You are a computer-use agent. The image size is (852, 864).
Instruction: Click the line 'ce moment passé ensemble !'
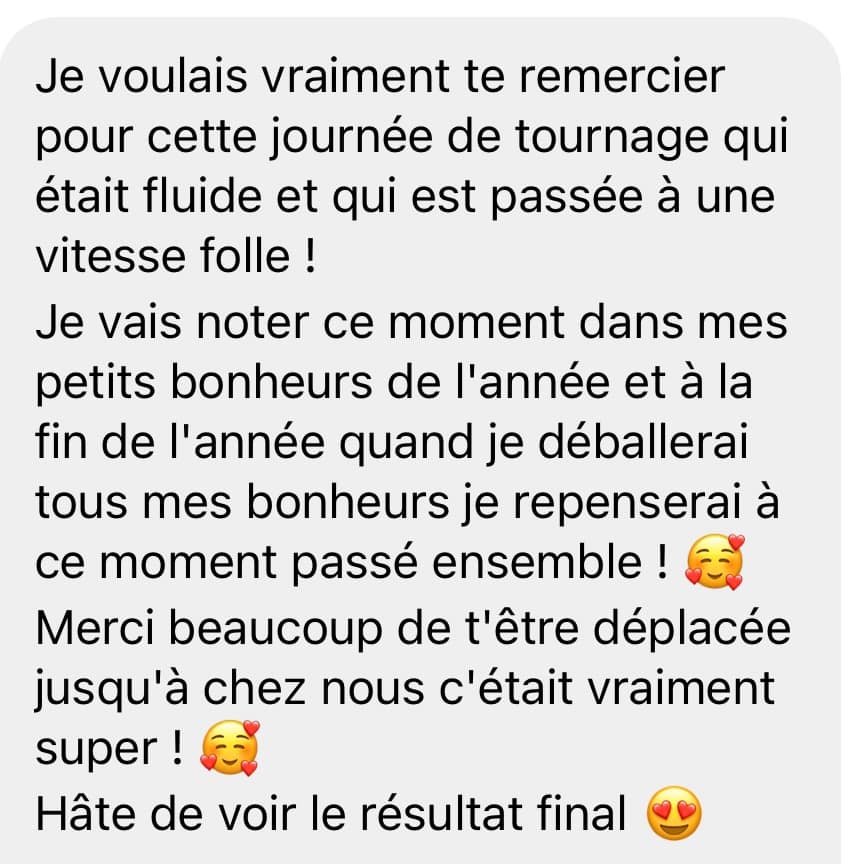pos(352,562)
